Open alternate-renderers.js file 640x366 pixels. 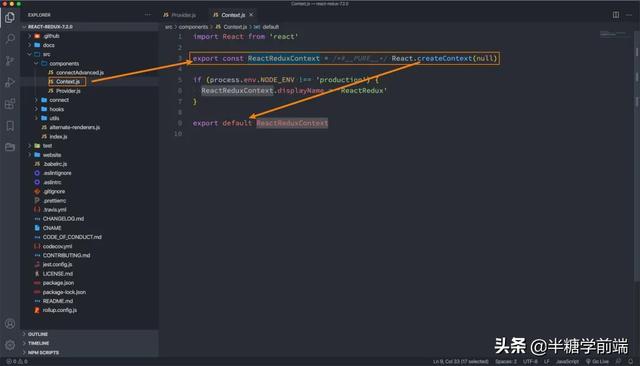(x=89, y=127)
